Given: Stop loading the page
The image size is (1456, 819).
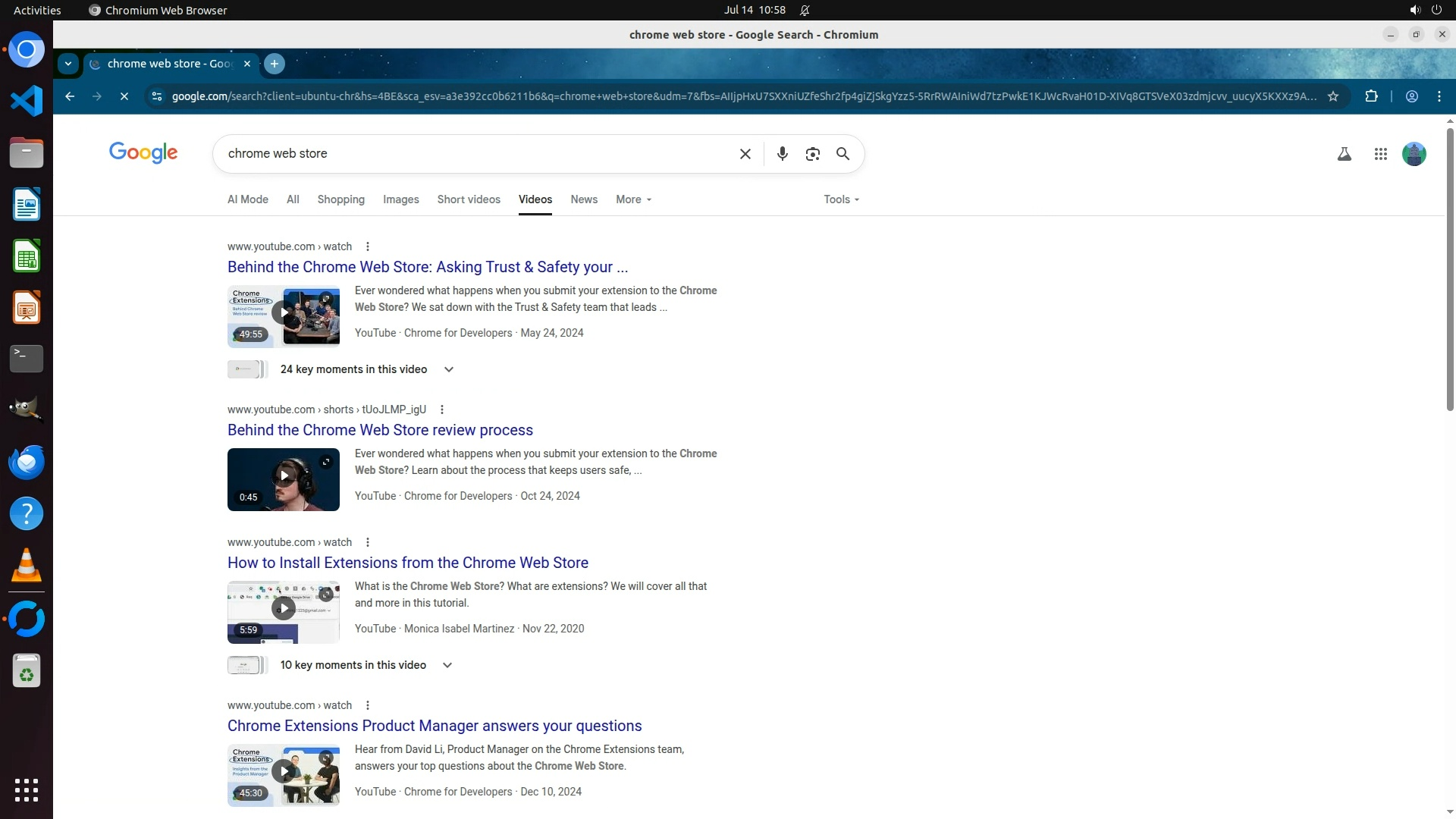Looking at the screenshot, I should 124,96.
